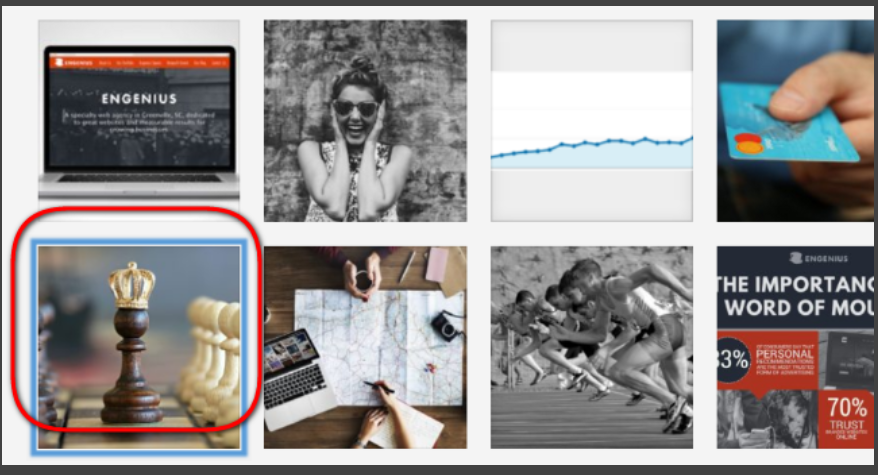Click the orange navigation bar on laptop

click(x=140, y=62)
